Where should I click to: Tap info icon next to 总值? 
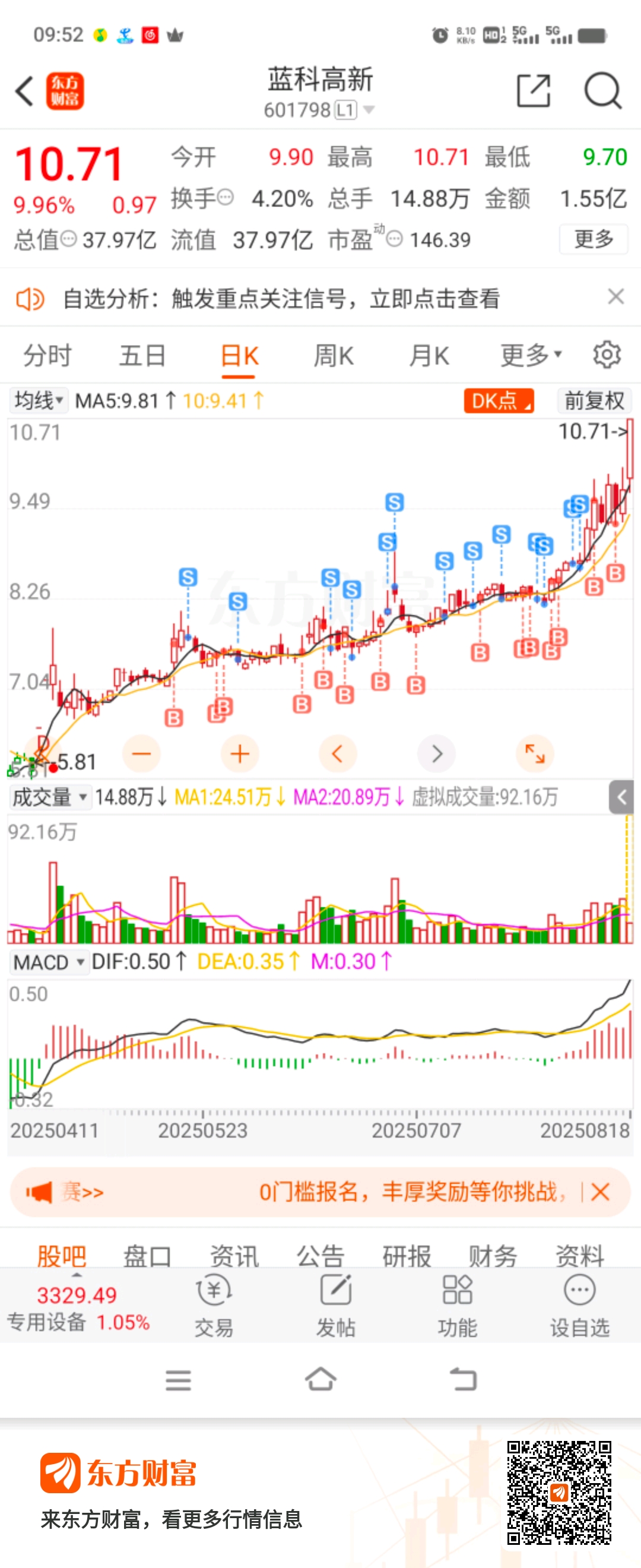[x=69, y=239]
